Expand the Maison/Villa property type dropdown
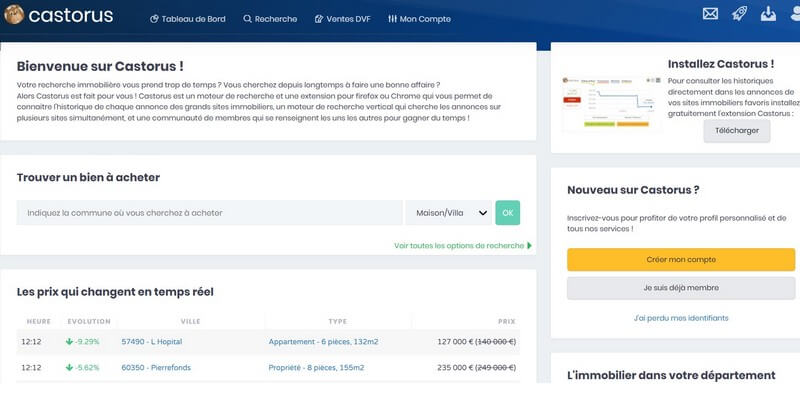This screenshot has height=400, width=800. (x=448, y=213)
